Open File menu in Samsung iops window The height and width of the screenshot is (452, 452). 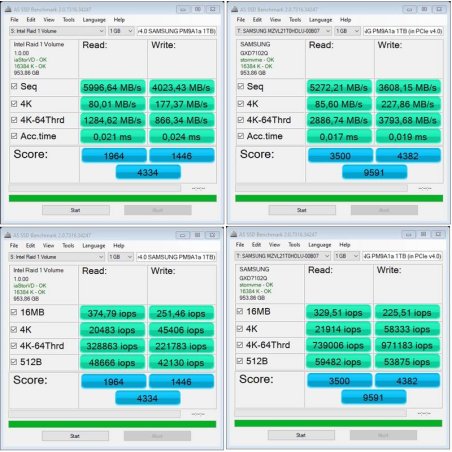(x=240, y=245)
